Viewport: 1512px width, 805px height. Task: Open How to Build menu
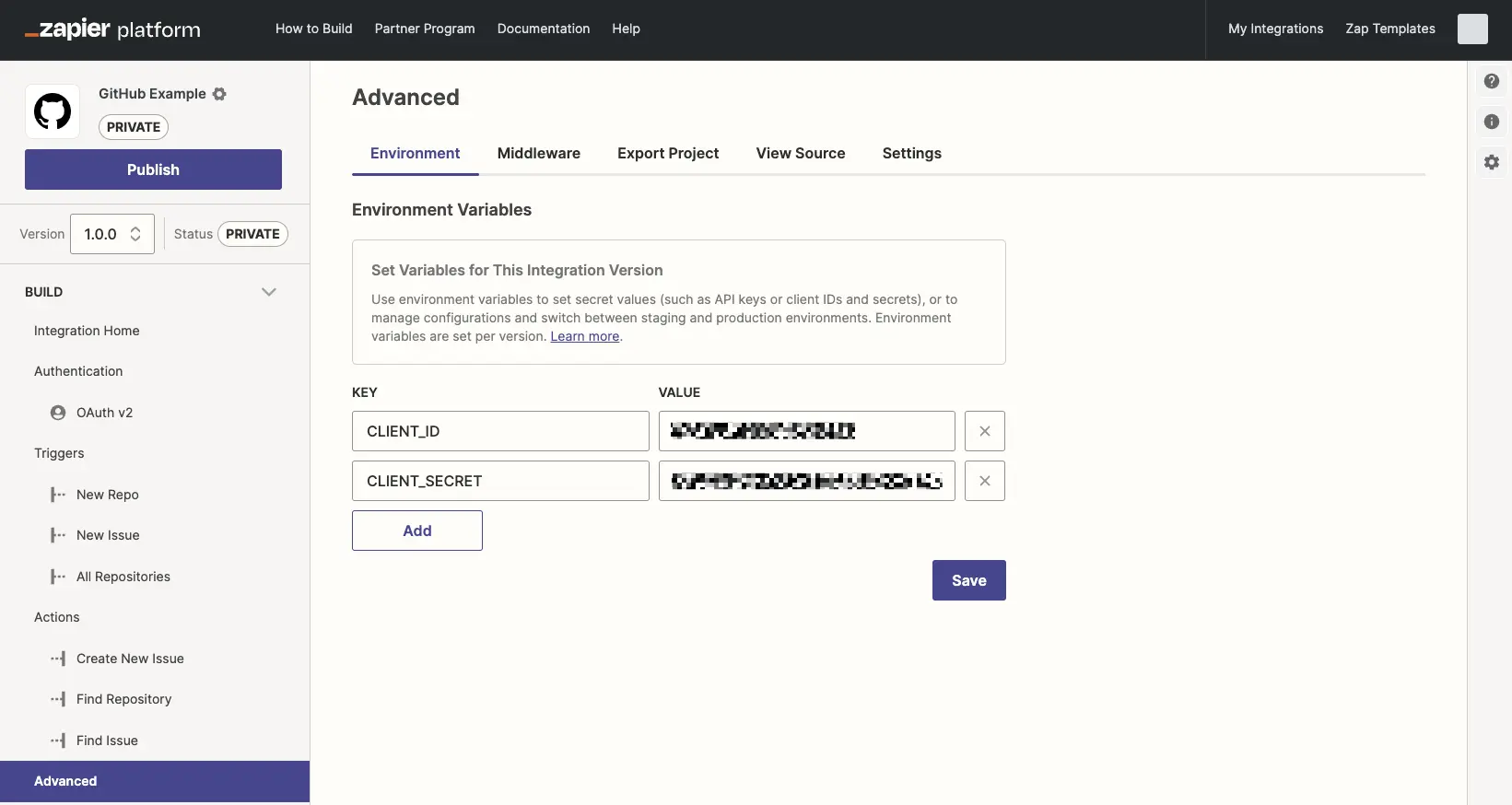tap(314, 29)
